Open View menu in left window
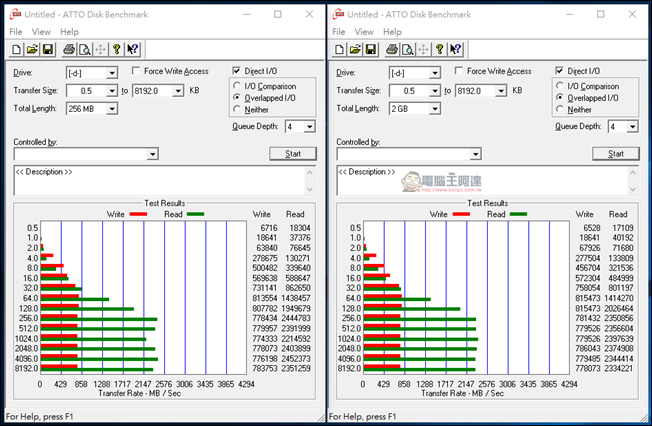 [41, 32]
